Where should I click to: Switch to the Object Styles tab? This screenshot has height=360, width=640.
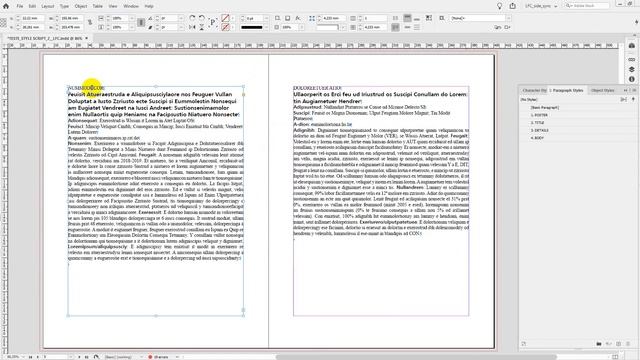602,90
